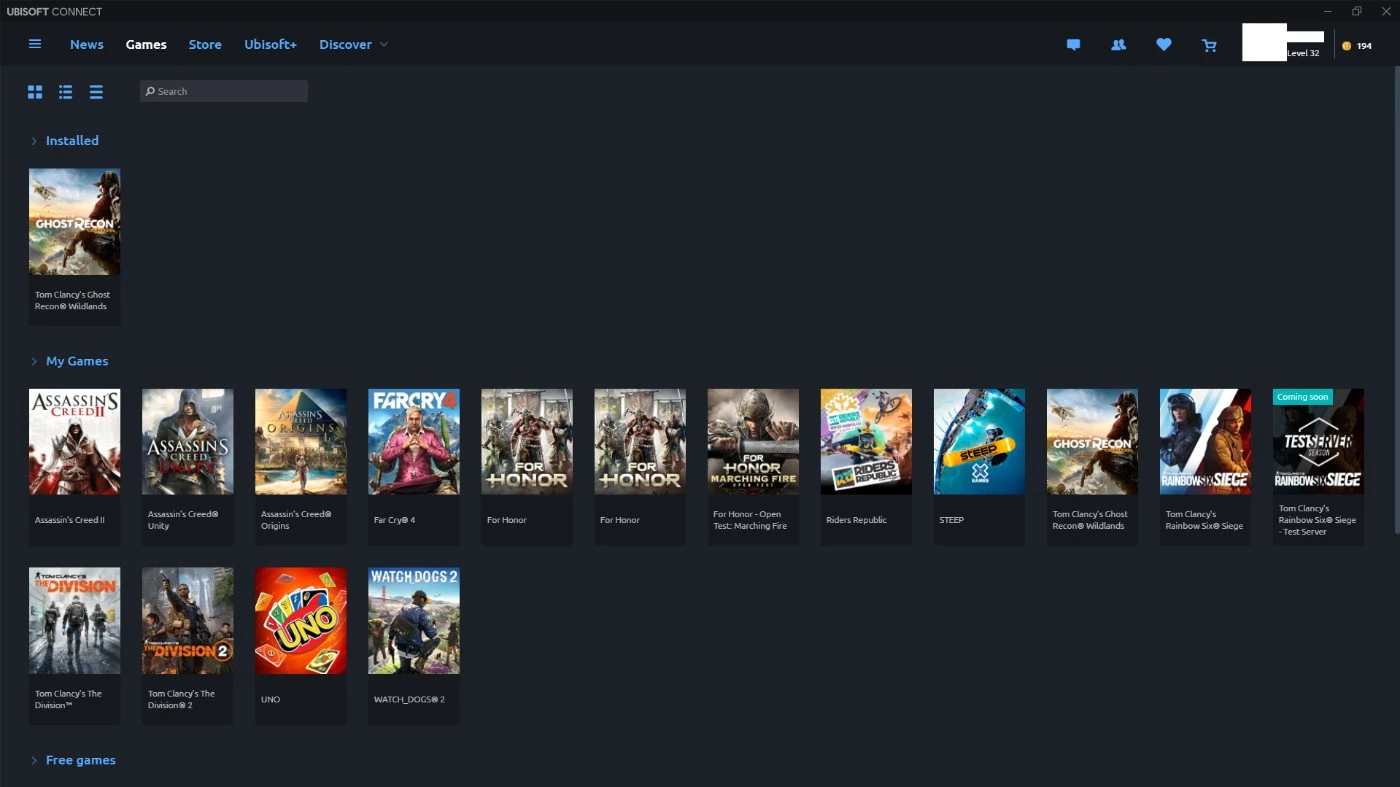
Task: Click the vertical scrollbar on the right
Action: (1395, 300)
